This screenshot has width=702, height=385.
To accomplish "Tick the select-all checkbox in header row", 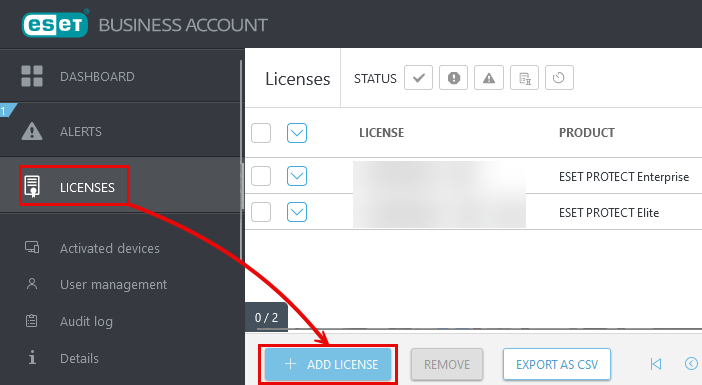I will tap(261, 133).
